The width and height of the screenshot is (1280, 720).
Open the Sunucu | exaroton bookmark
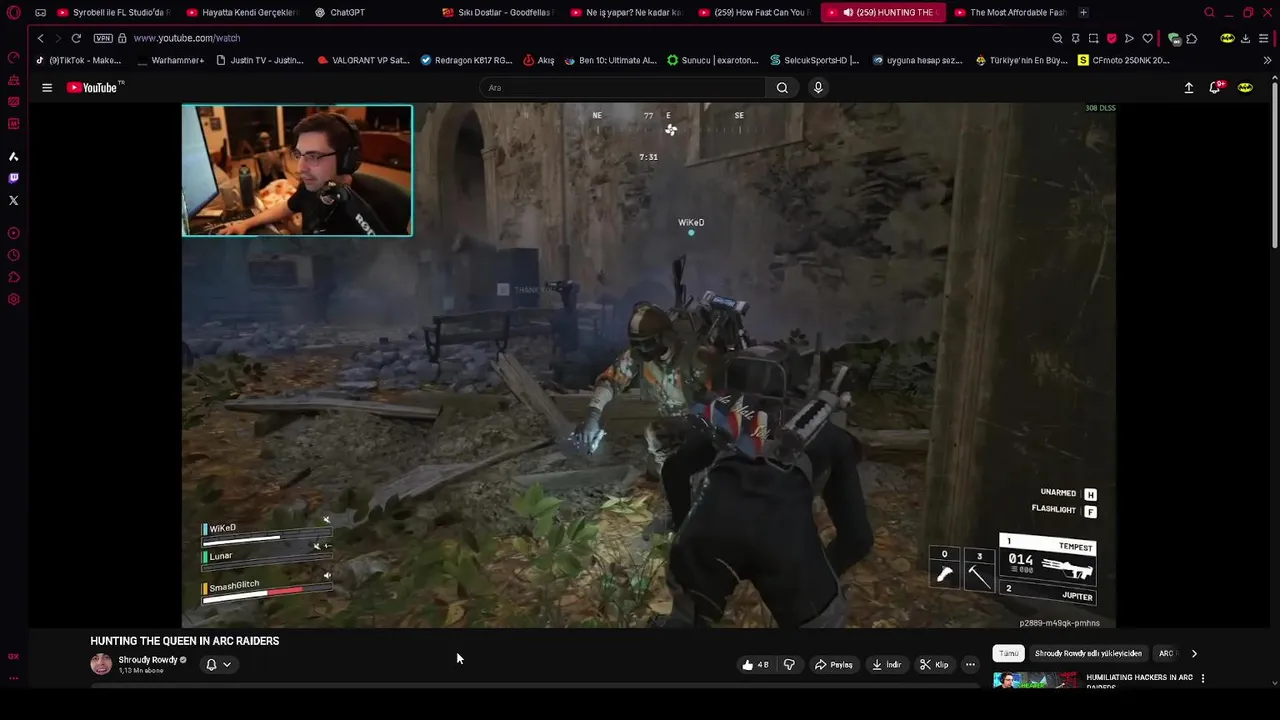(713, 60)
